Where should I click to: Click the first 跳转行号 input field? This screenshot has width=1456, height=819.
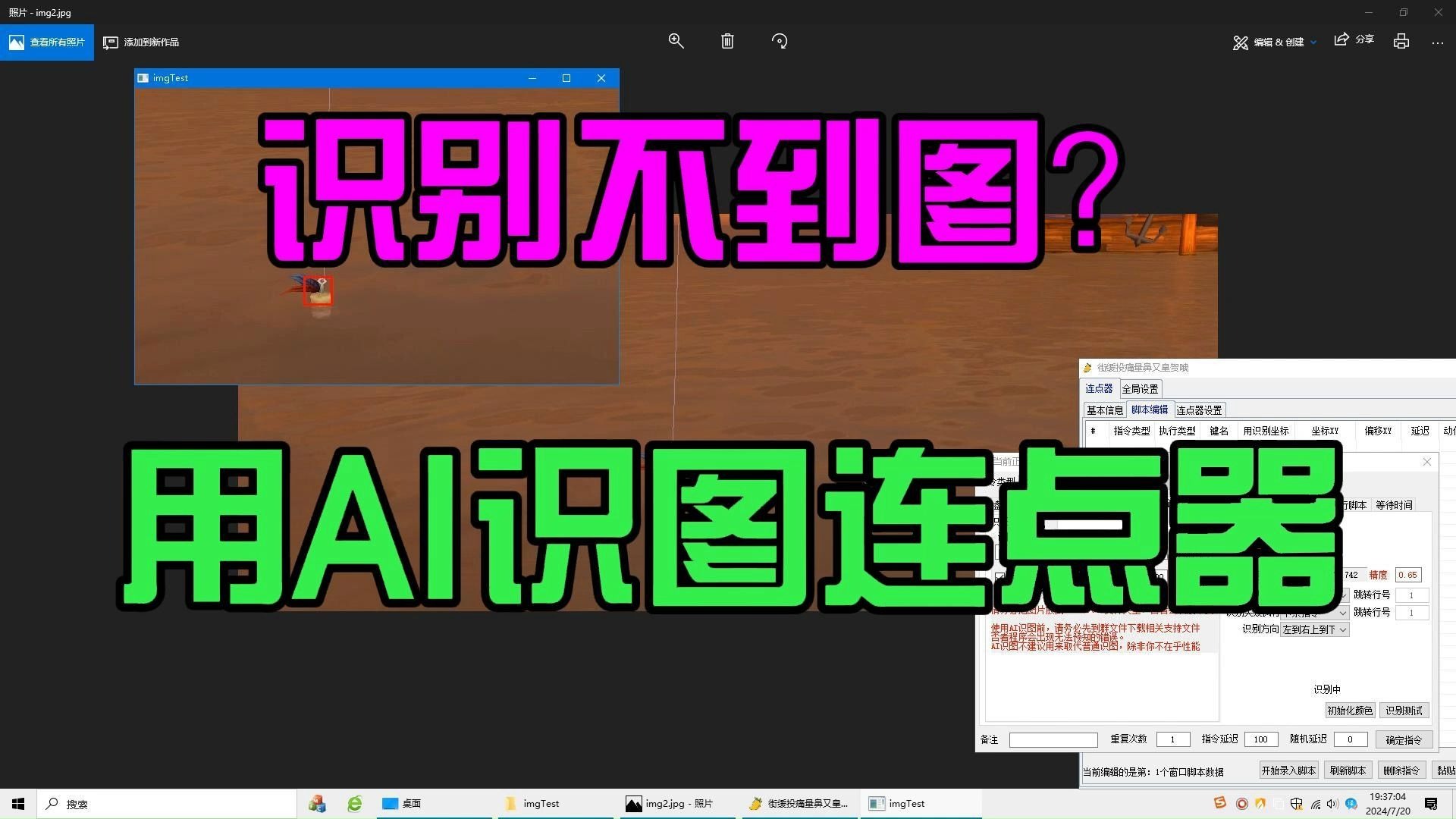coord(1411,595)
